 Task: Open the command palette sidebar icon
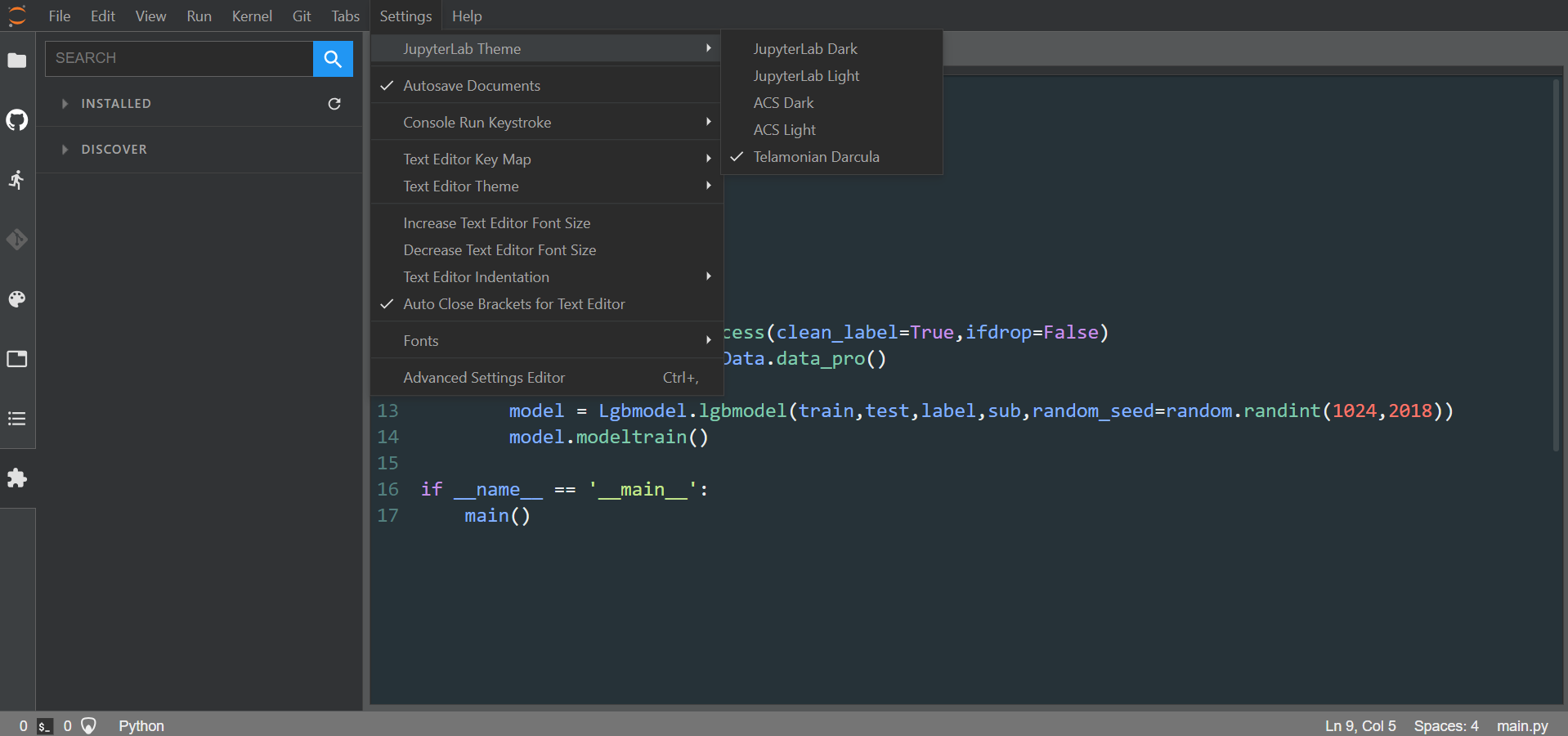17,299
